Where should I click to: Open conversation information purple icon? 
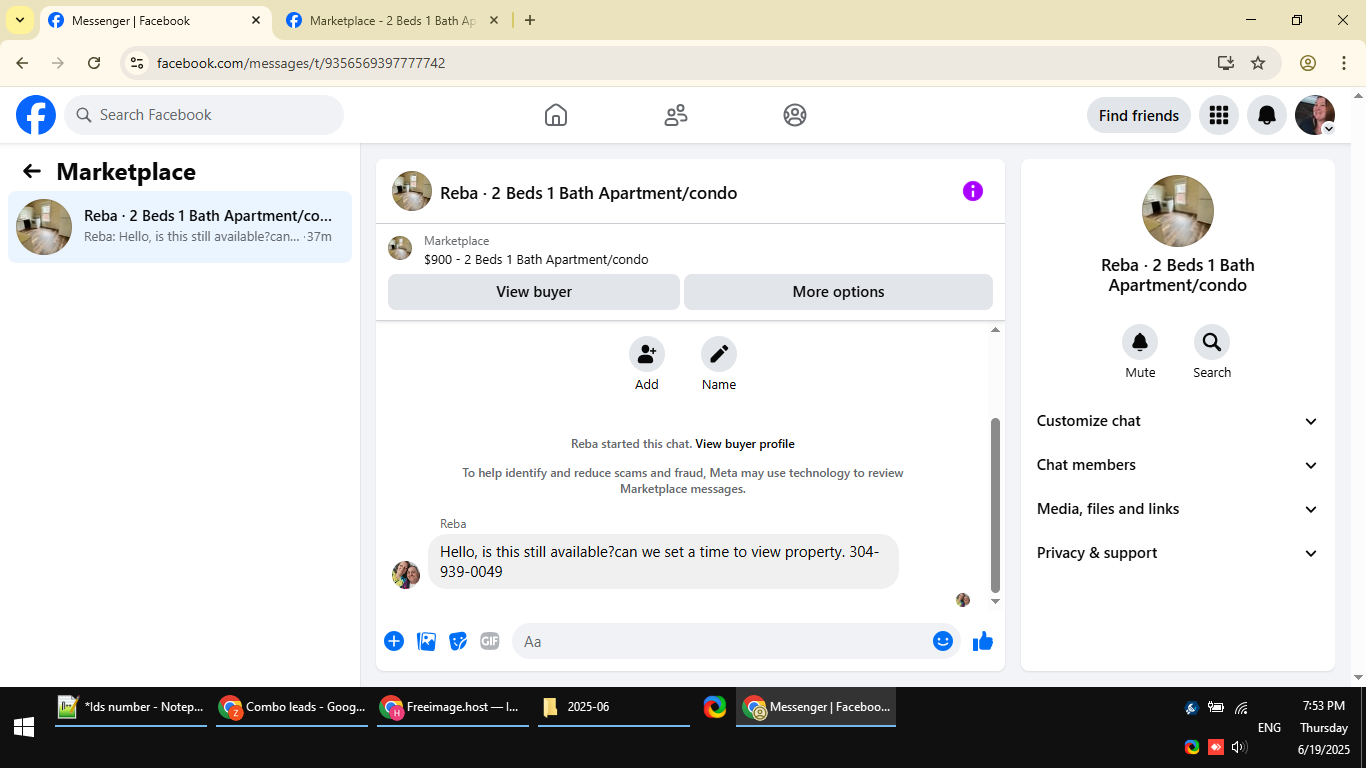tap(973, 191)
